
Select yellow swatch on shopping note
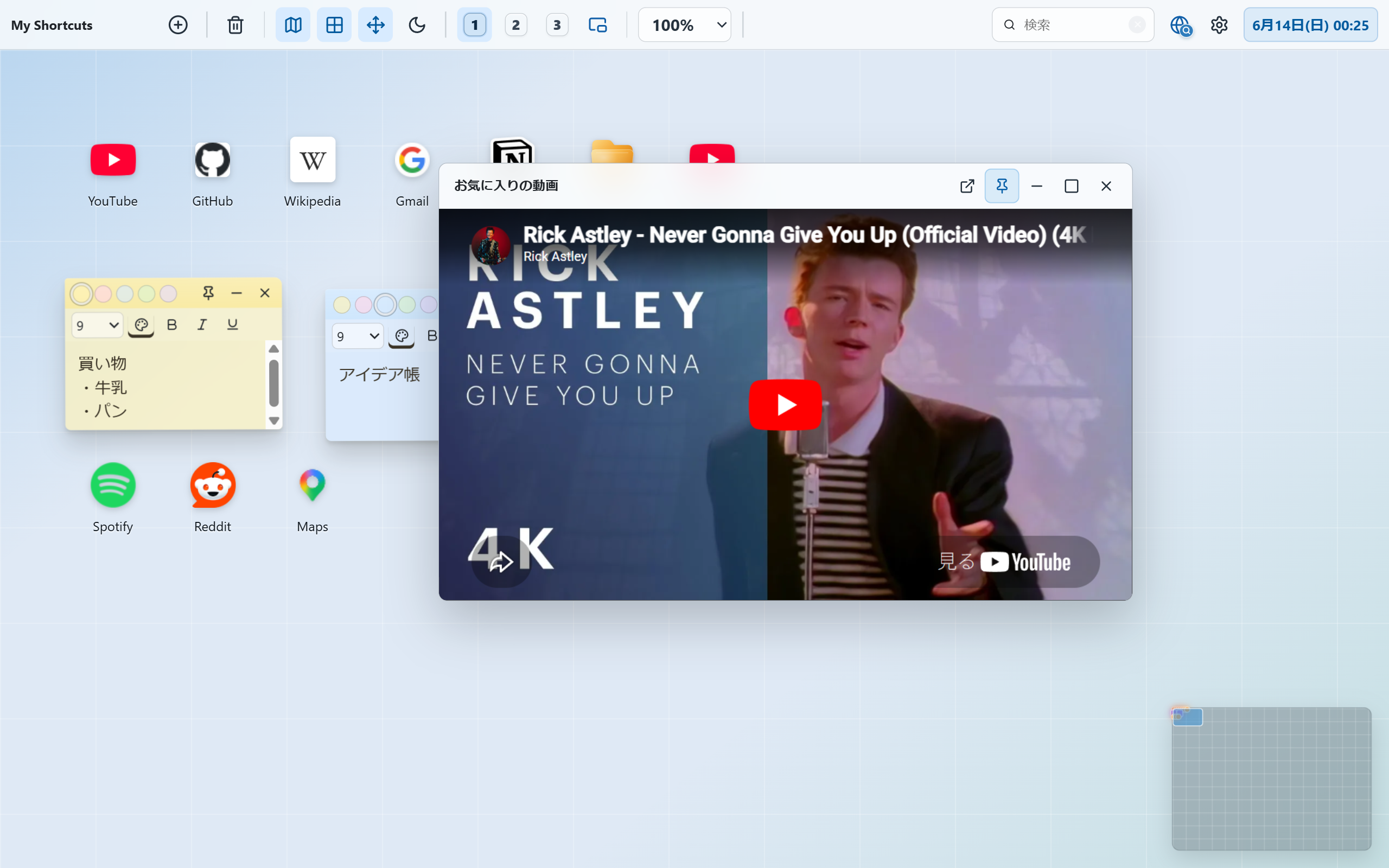[81, 294]
